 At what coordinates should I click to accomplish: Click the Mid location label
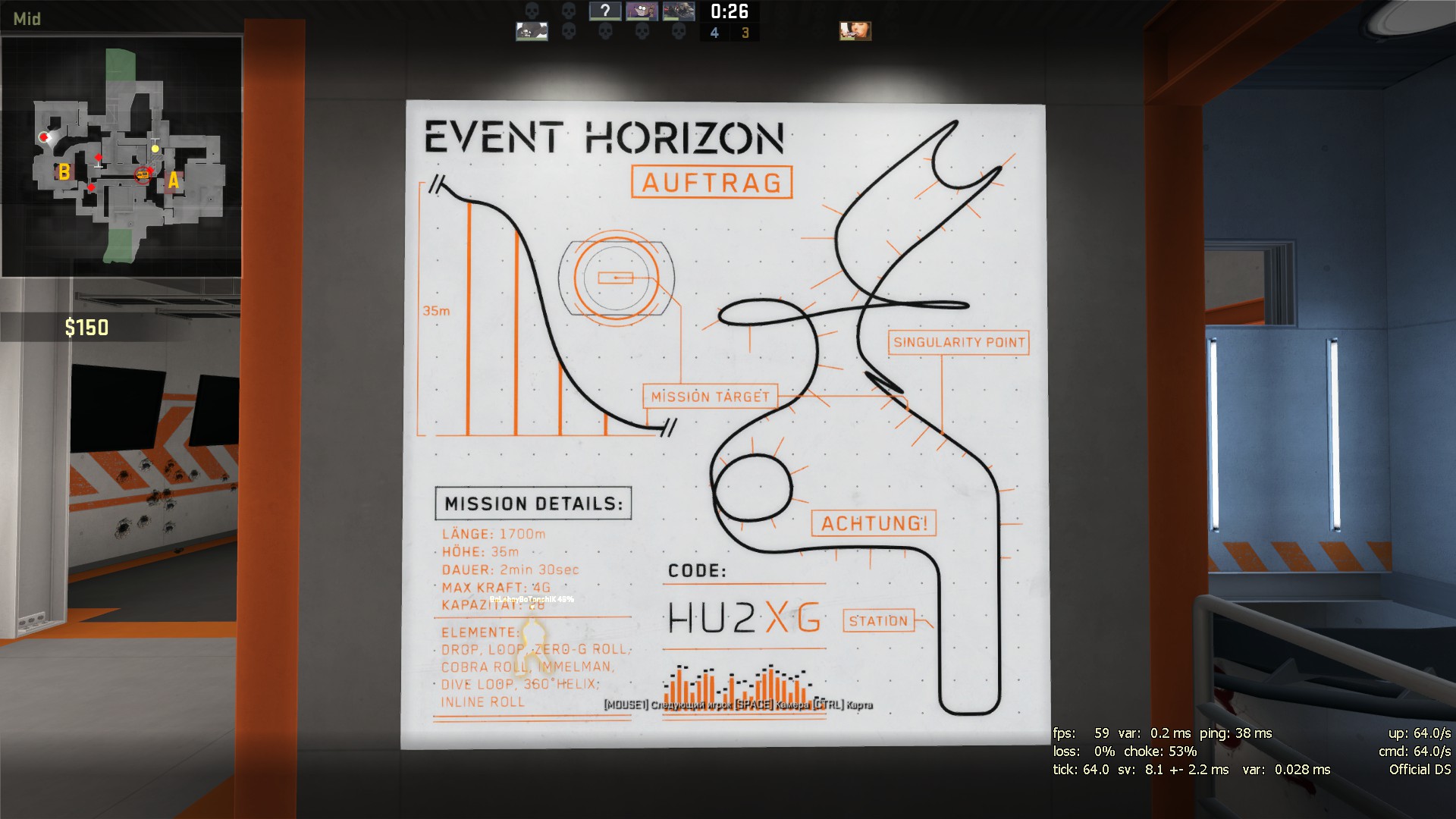point(27,19)
